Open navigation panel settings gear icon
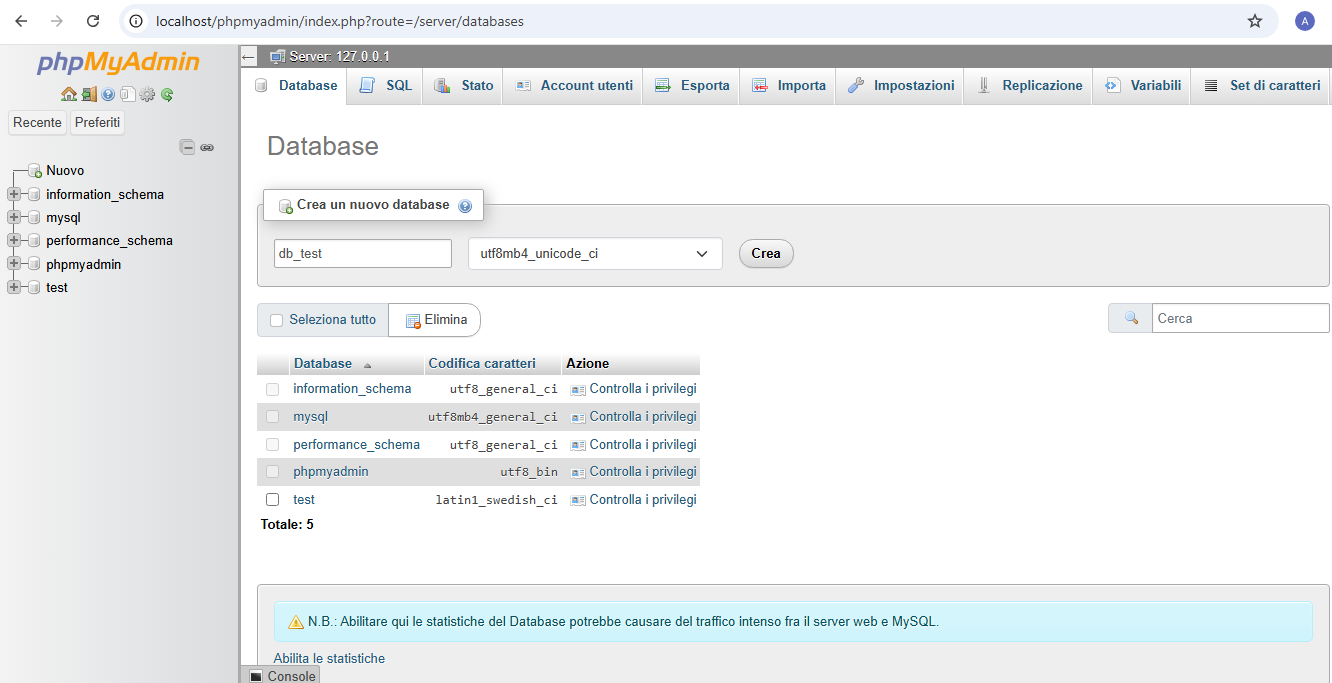This screenshot has width=1332, height=683. pos(147,94)
